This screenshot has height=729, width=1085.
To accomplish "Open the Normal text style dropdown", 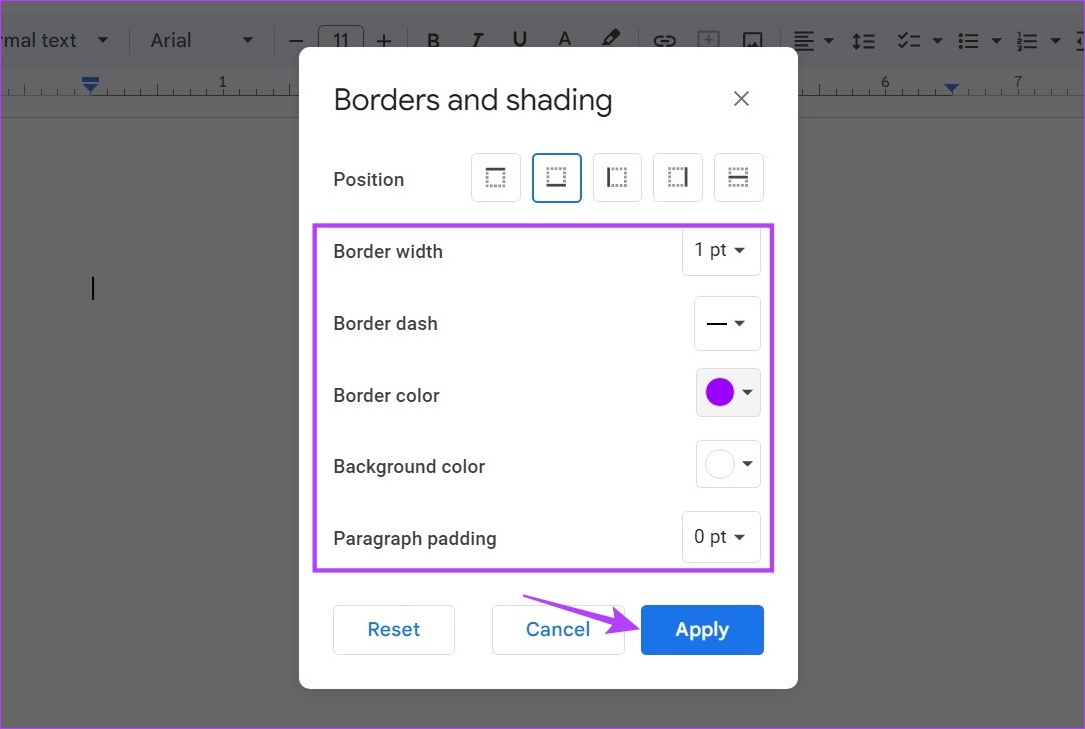I will click(x=55, y=40).
